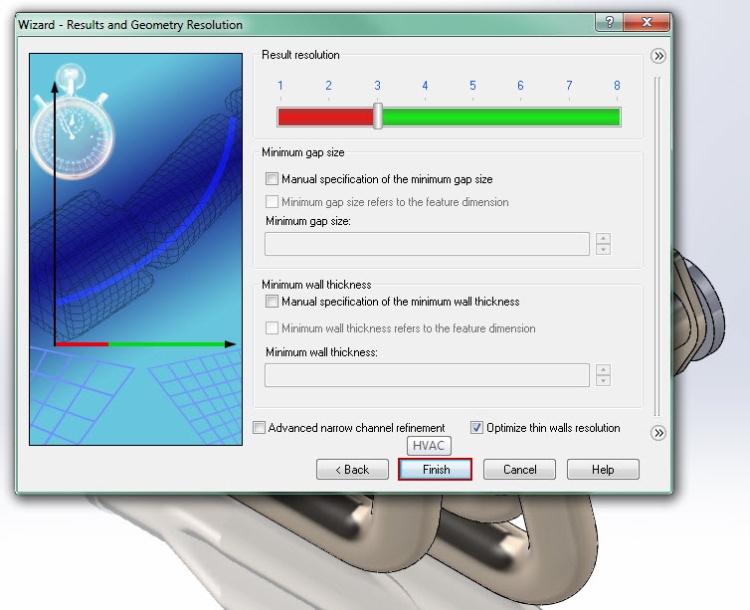Toggle minimum wall thickness refers to feature dimension
The height and width of the screenshot is (610, 750).
(x=272, y=328)
